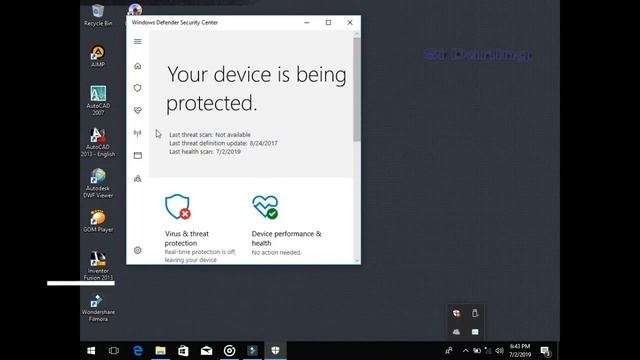
Task: Open the circular media app on taskbar
Action: [x=229, y=351]
